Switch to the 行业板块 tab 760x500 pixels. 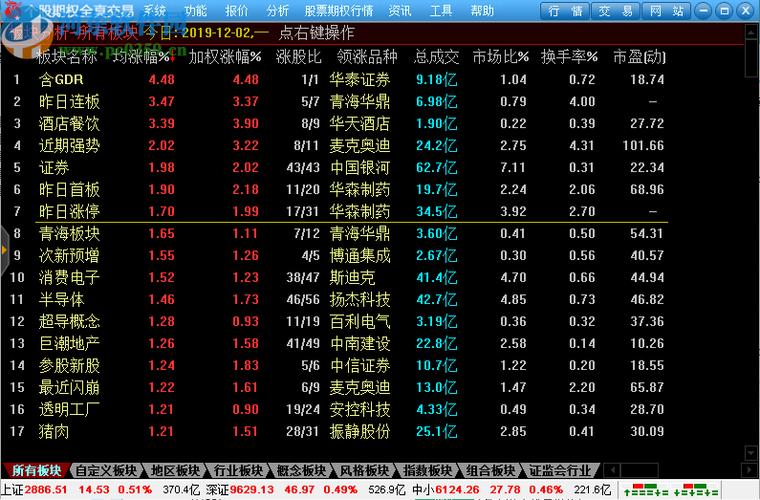[238, 470]
